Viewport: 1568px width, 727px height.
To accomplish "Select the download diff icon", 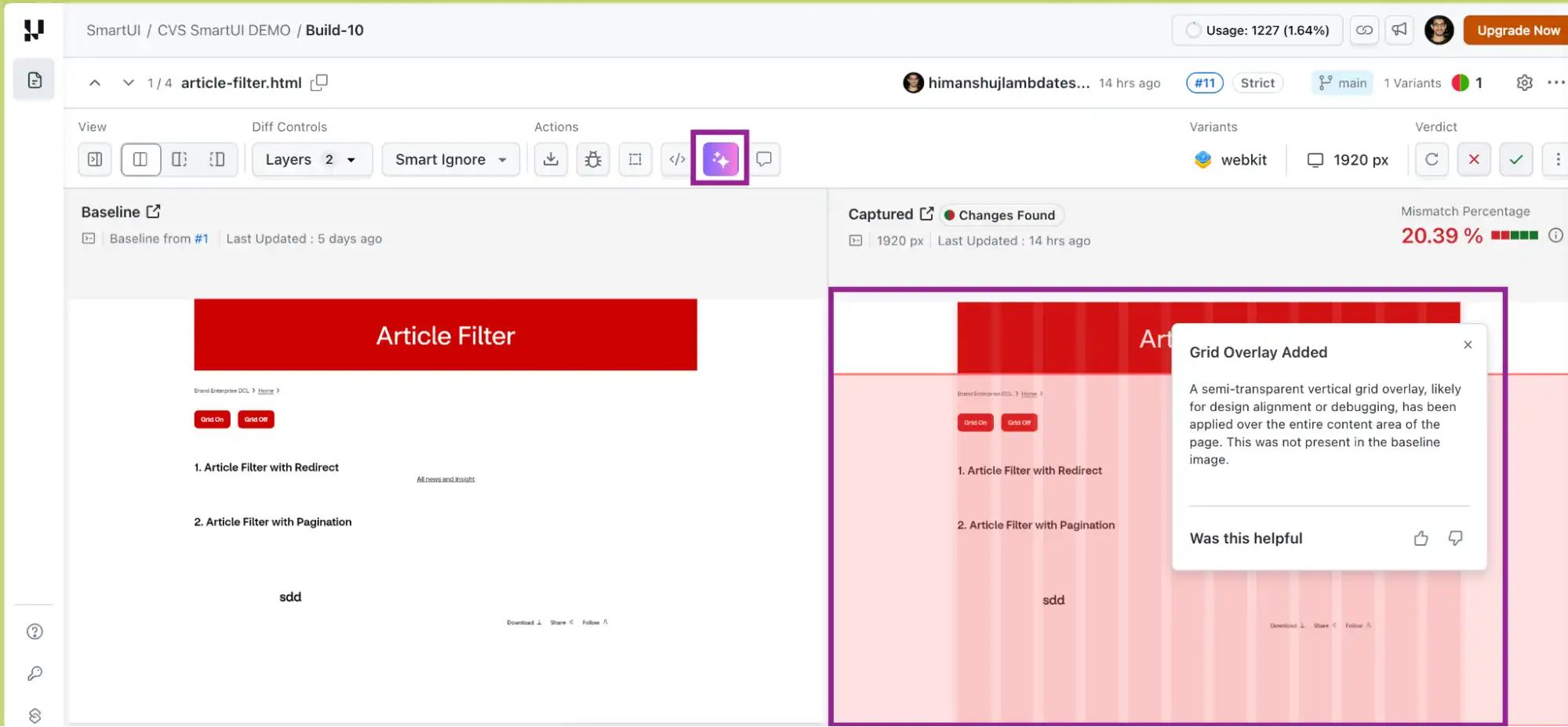I will [551, 159].
